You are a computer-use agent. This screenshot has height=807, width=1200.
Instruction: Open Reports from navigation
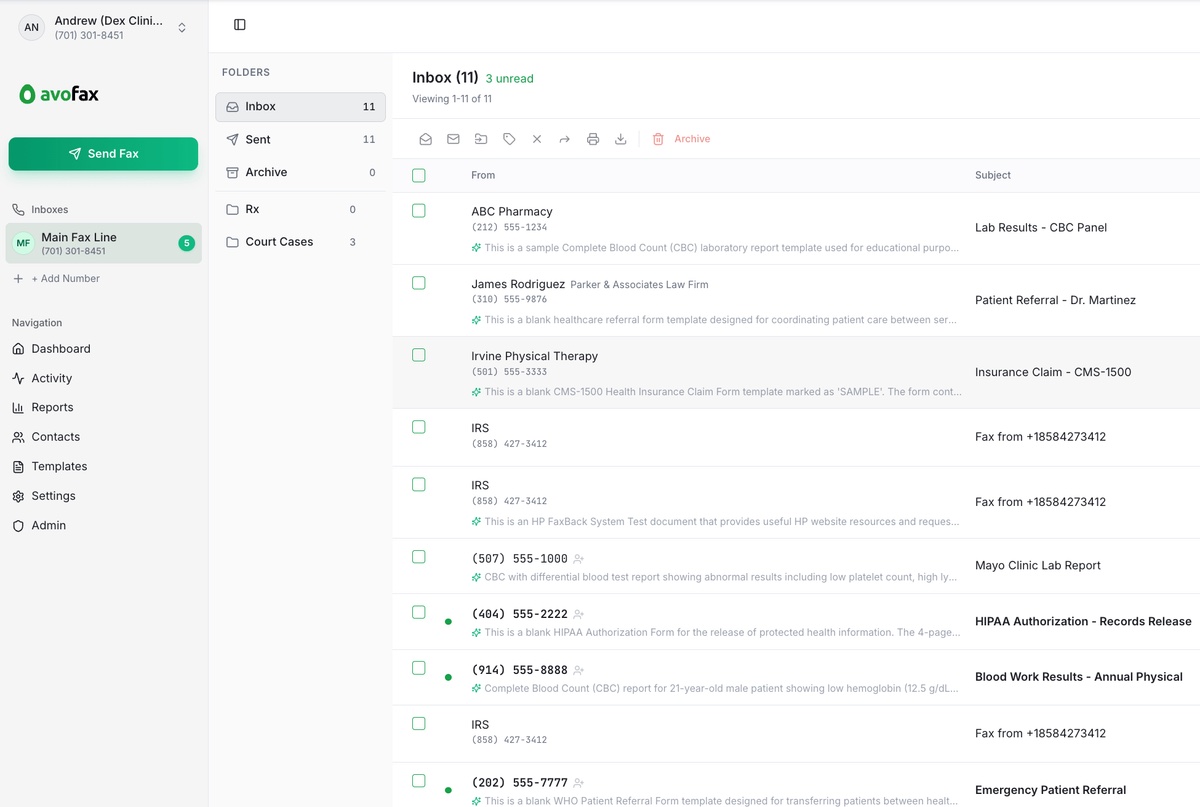click(x=52, y=407)
